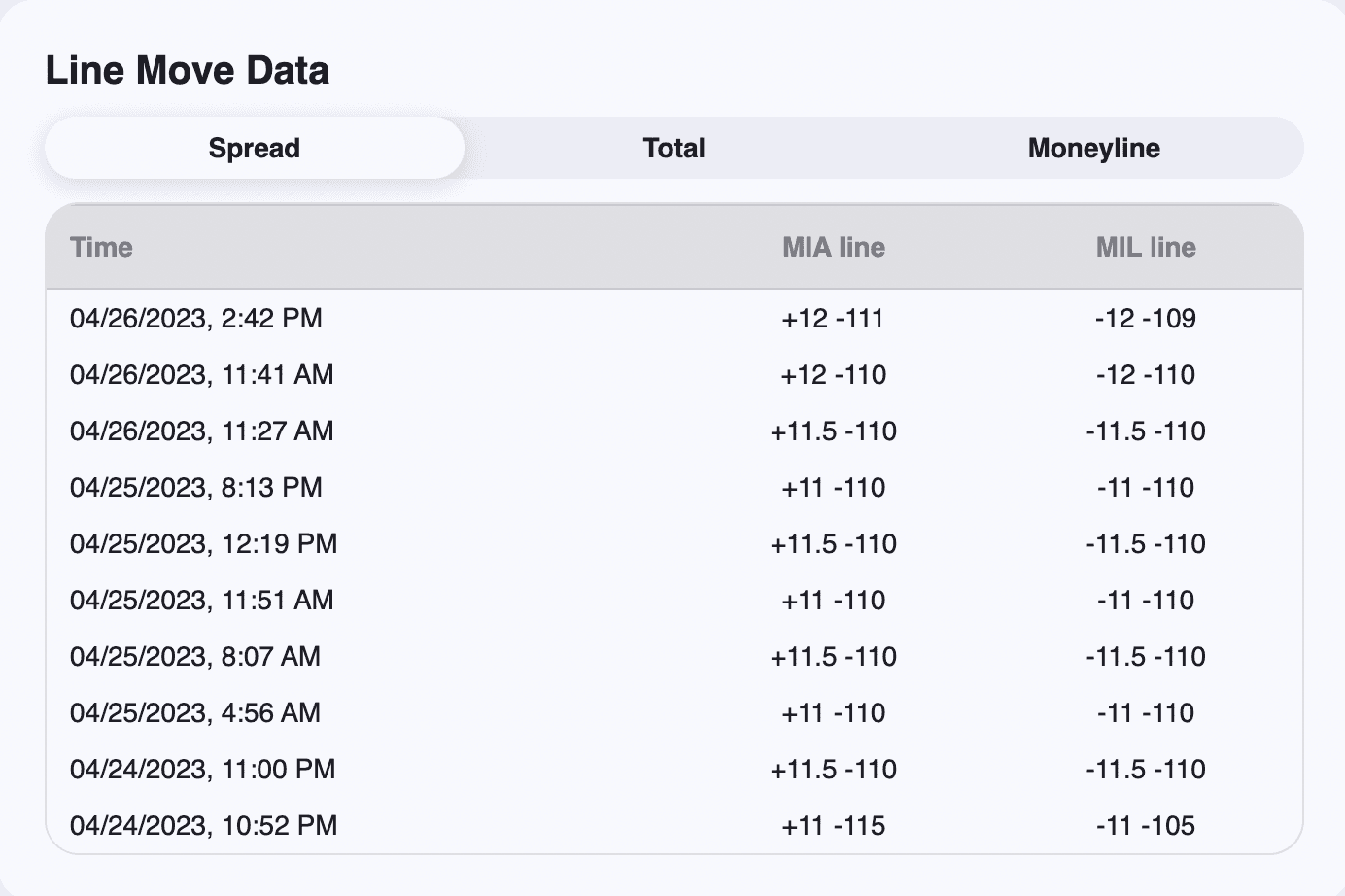Image resolution: width=1345 pixels, height=896 pixels.
Task: Select the 04/25/2023, 12:19 PM row
Action: (x=204, y=544)
